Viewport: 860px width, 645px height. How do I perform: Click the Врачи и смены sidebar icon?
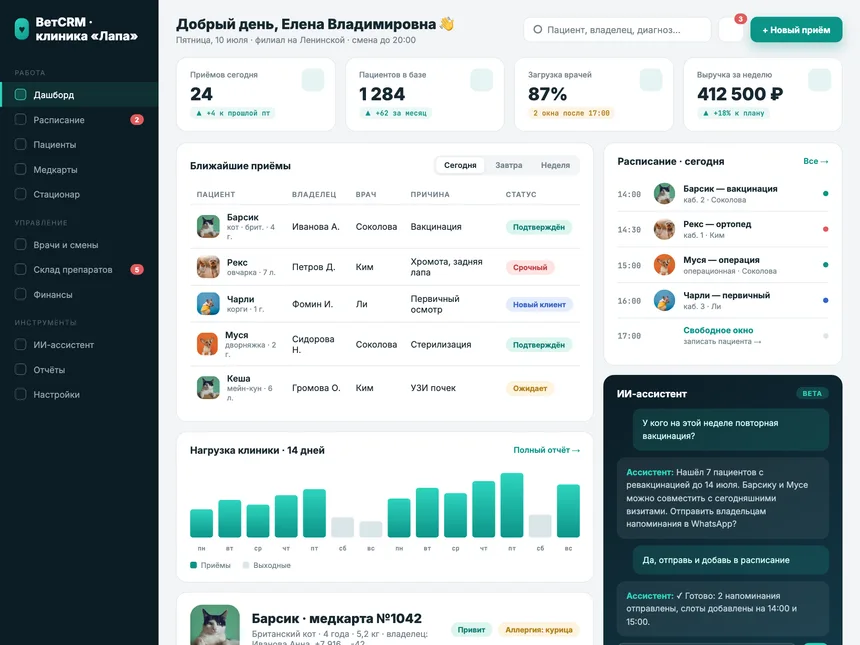pyautogui.click(x=20, y=245)
